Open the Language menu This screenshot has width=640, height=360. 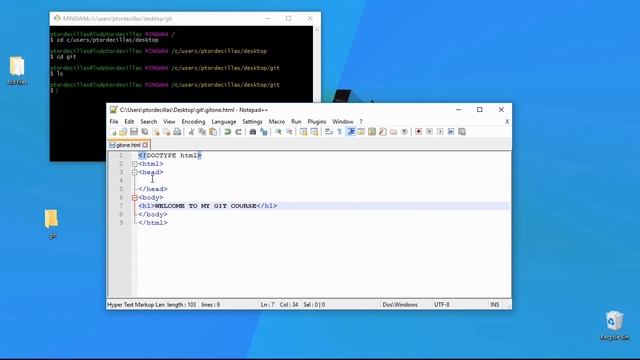[224, 122]
